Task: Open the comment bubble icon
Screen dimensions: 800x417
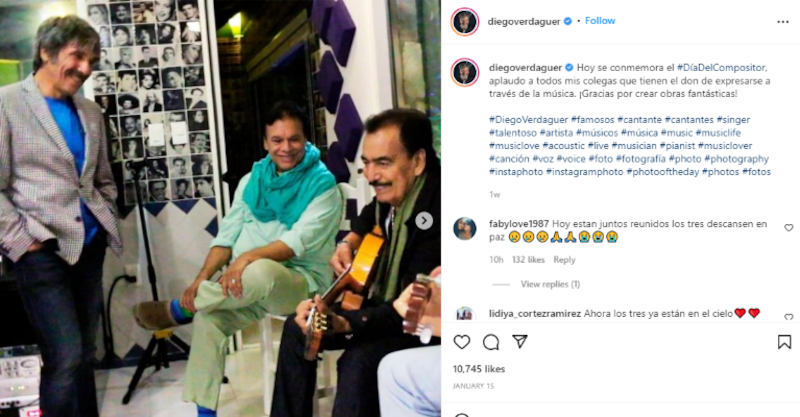Action: point(491,342)
